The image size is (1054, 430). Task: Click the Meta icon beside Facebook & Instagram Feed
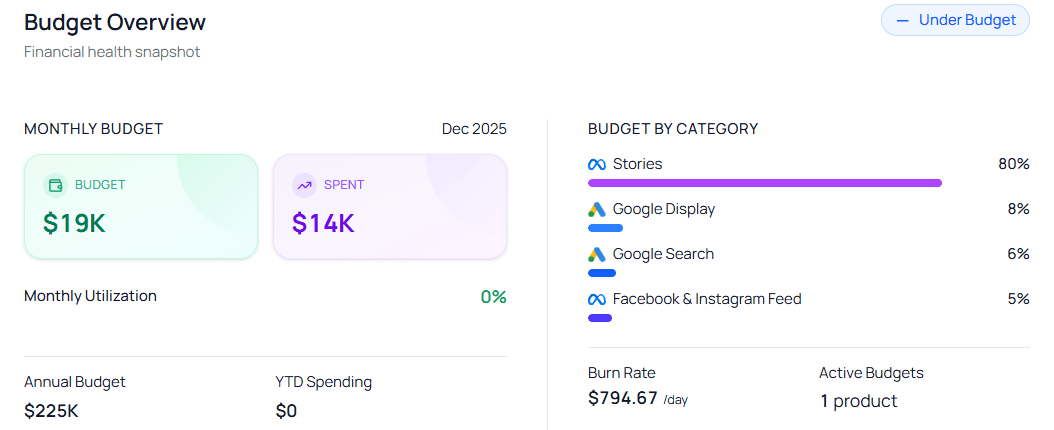click(x=597, y=300)
